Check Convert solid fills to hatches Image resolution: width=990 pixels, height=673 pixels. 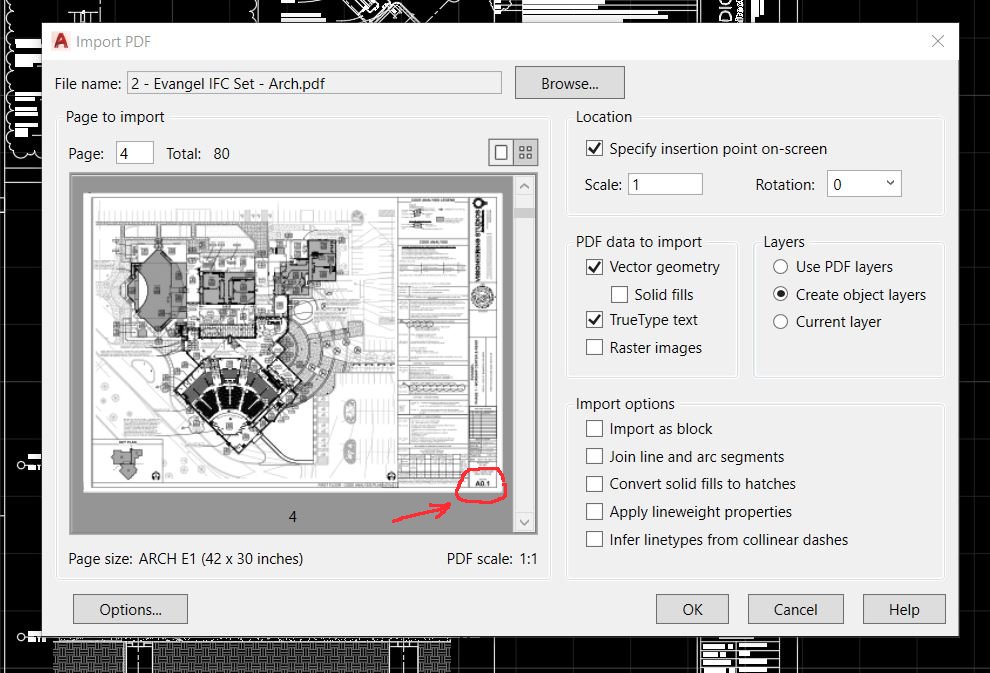click(594, 484)
